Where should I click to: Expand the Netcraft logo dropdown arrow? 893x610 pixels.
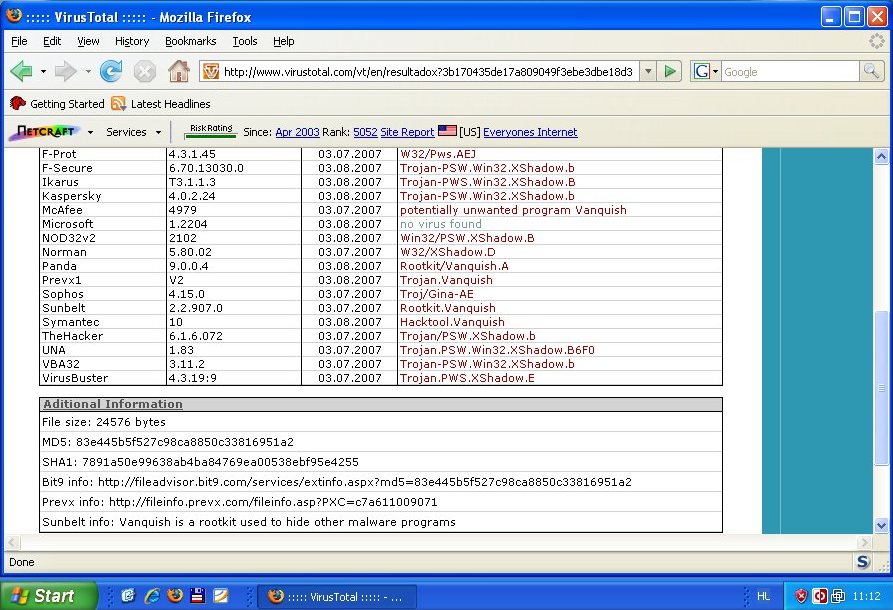click(x=91, y=132)
